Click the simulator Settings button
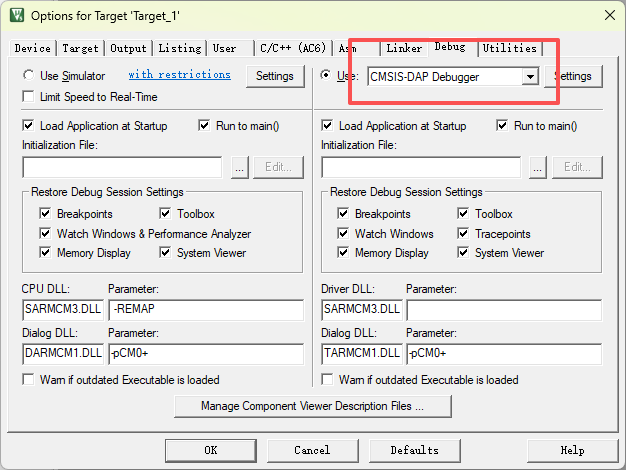 coord(274,76)
